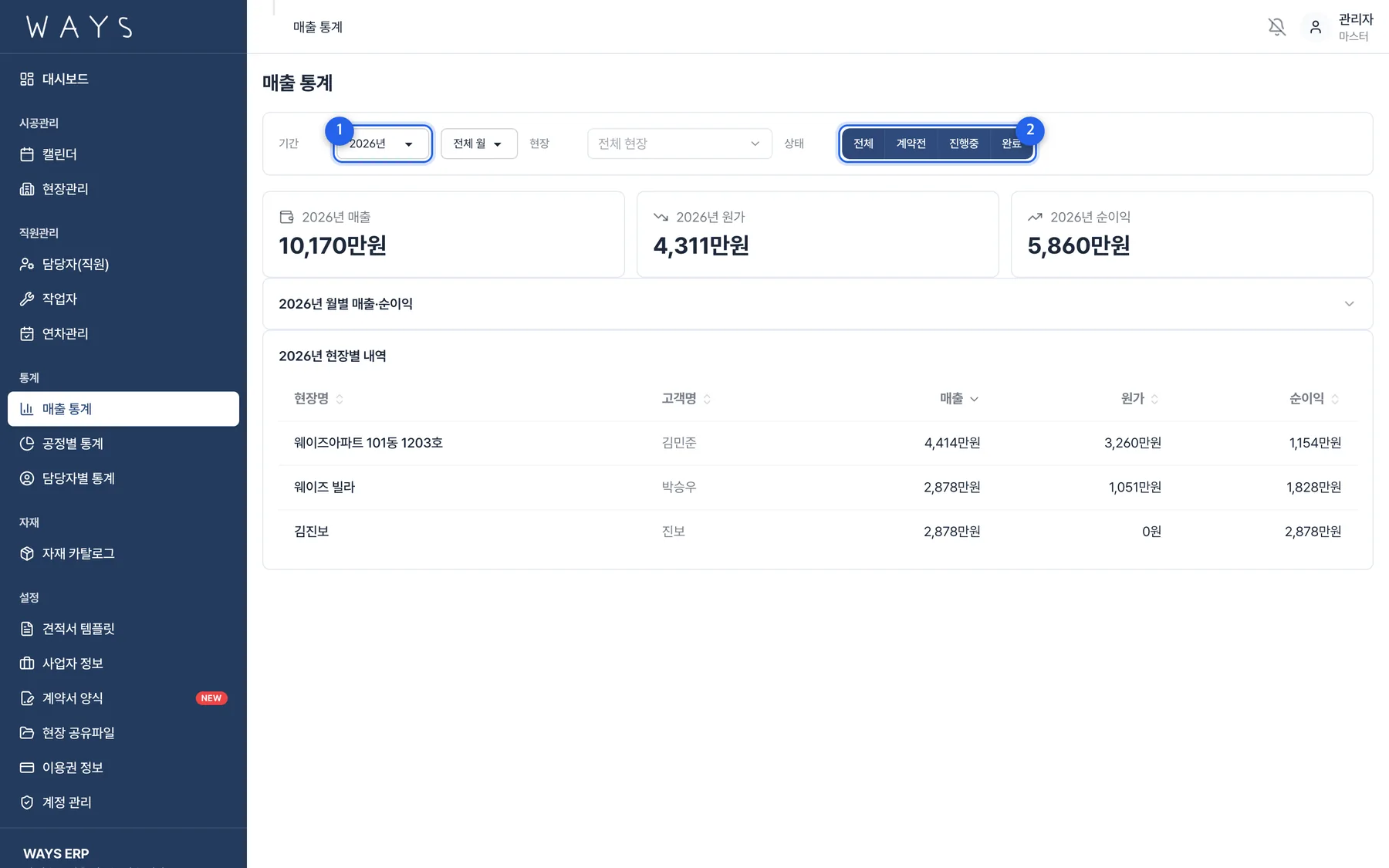Click the 사업자 정보 briefcase icon
This screenshot has height=868, width=1389.
(27, 664)
